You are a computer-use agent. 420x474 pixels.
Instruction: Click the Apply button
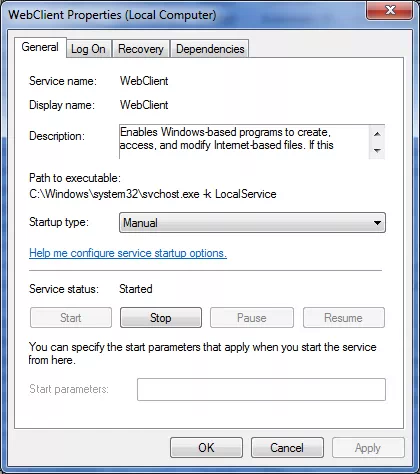click(x=368, y=448)
